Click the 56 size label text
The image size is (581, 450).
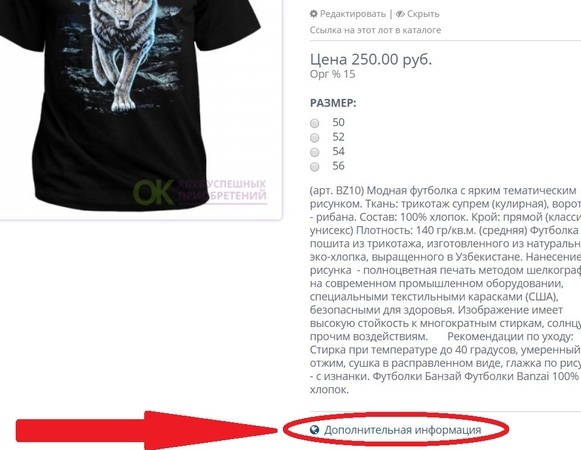[338, 166]
